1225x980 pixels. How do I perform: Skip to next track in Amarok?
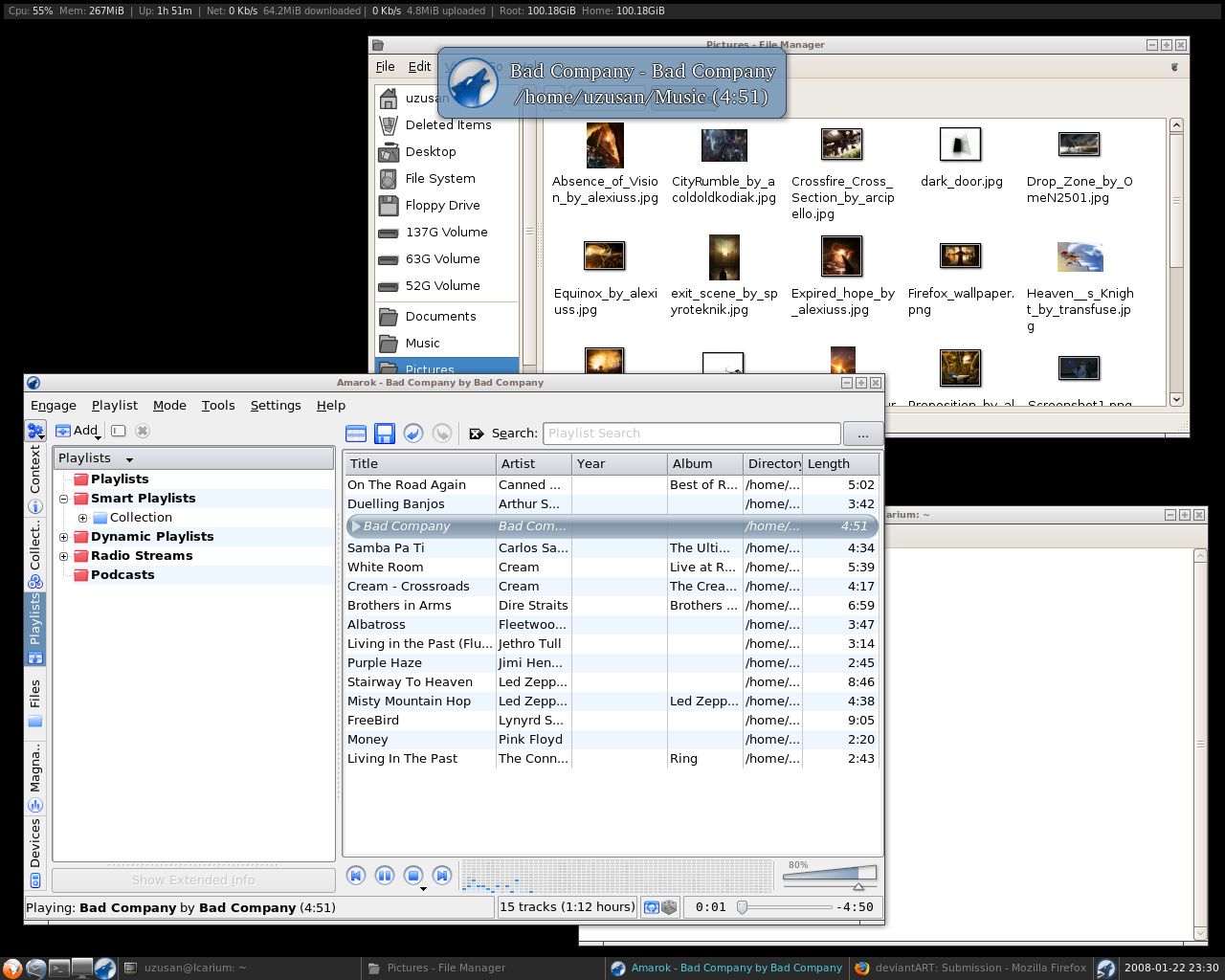[x=442, y=875]
